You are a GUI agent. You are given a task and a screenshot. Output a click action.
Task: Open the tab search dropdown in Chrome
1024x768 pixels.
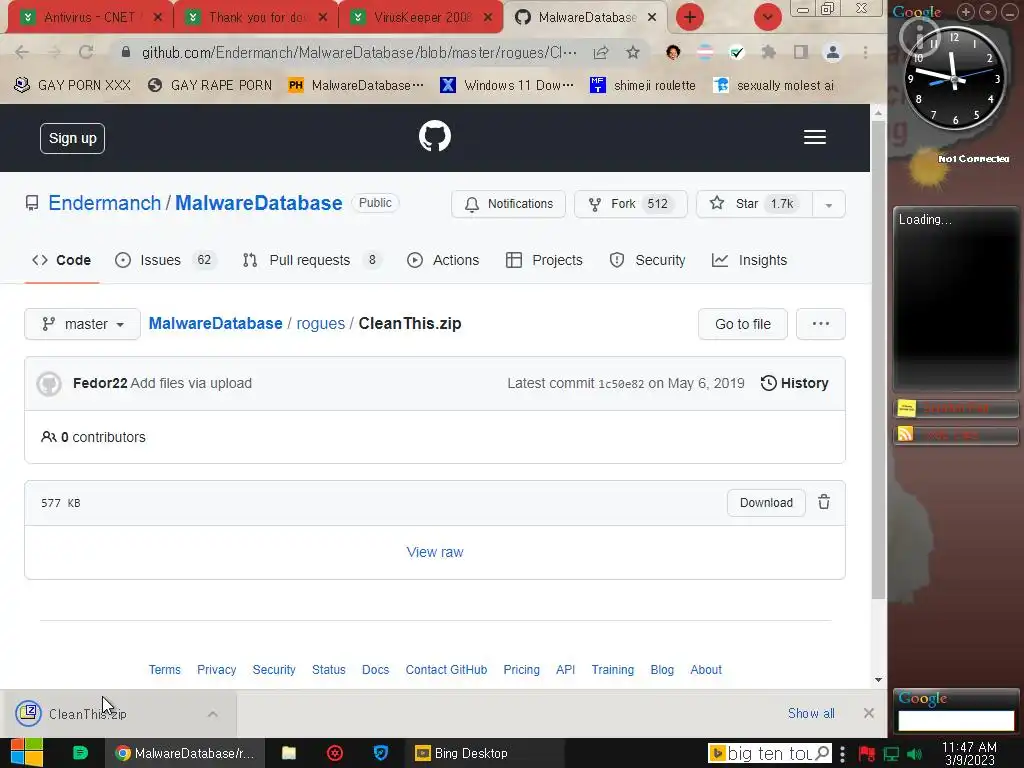point(767,18)
